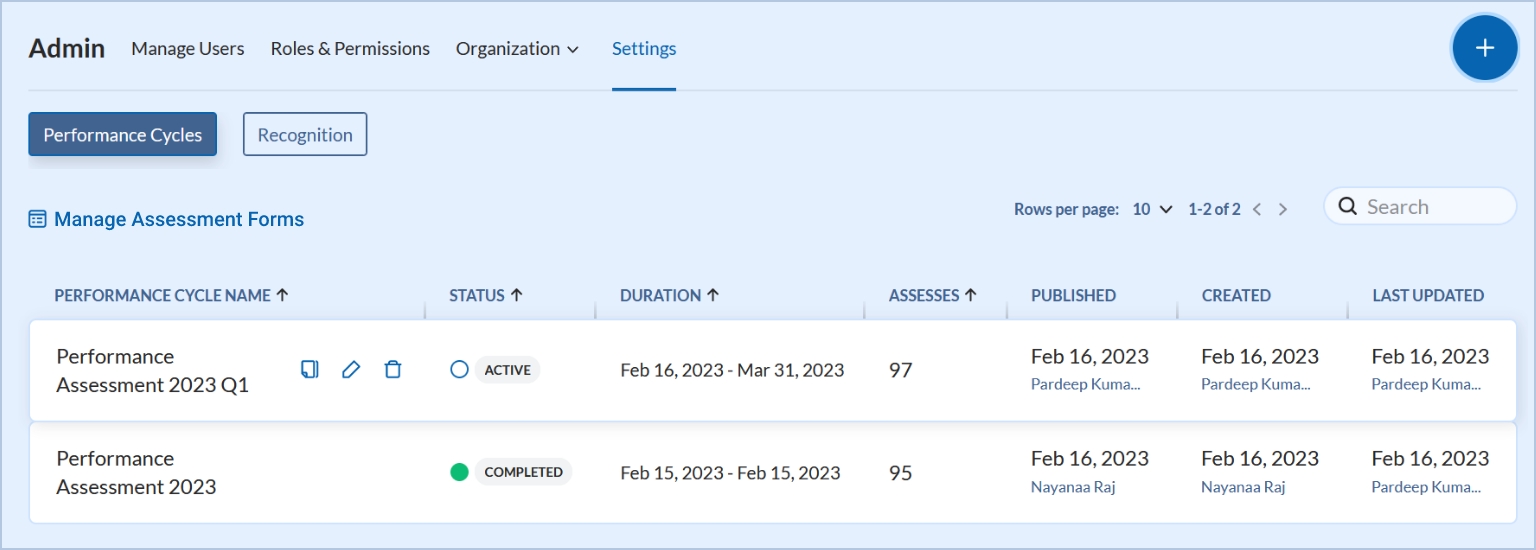Click the blue plus add button
The width and height of the screenshot is (1536, 550).
[x=1484, y=48]
